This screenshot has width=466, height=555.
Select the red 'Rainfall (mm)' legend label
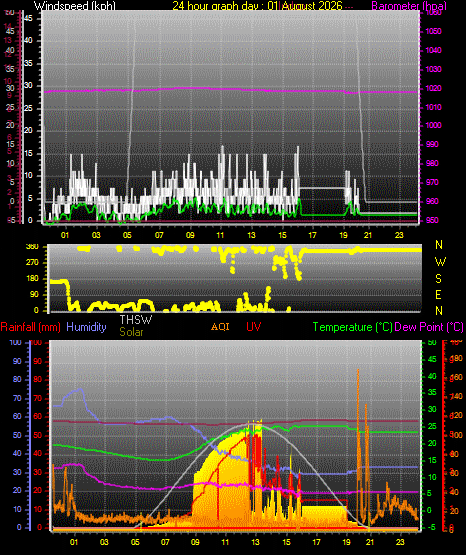pyautogui.click(x=30, y=327)
